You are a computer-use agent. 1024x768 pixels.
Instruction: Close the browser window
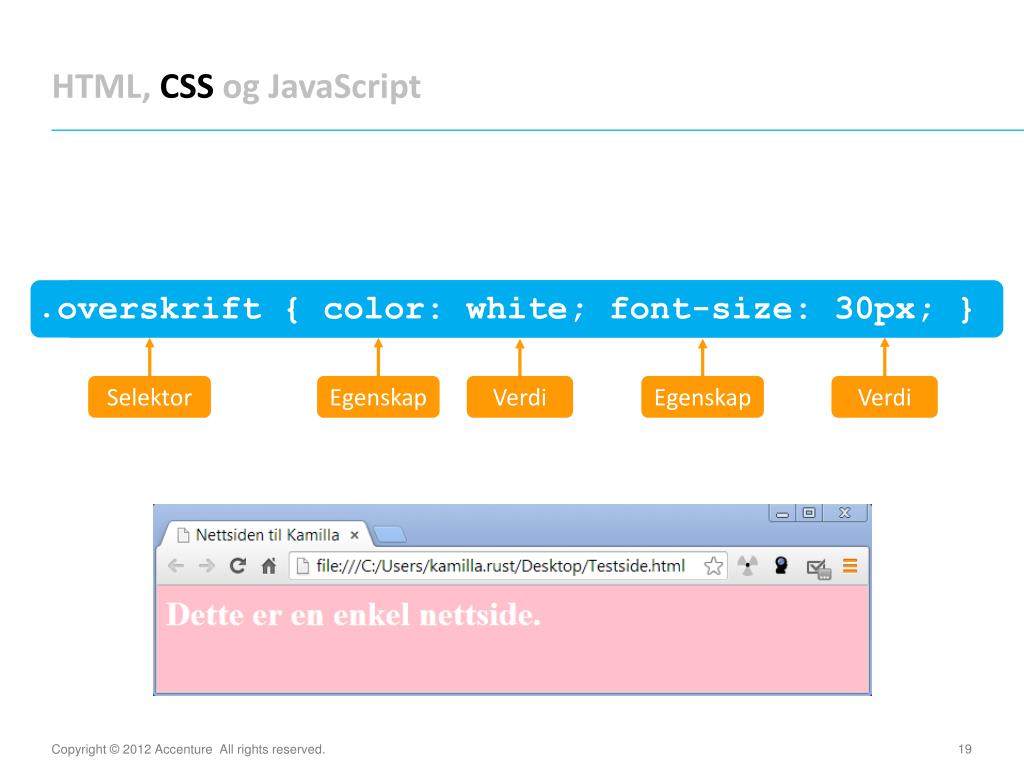point(844,513)
